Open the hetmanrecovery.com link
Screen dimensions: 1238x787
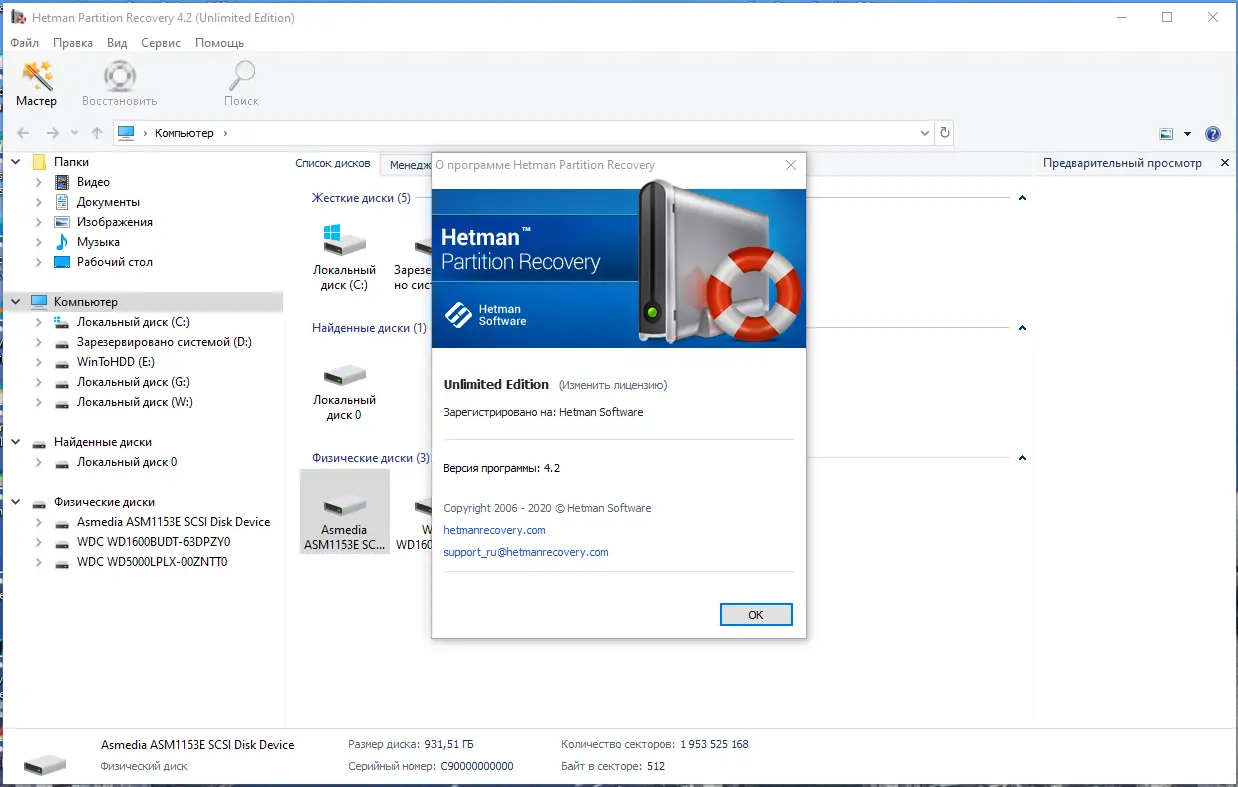click(x=494, y=530)
